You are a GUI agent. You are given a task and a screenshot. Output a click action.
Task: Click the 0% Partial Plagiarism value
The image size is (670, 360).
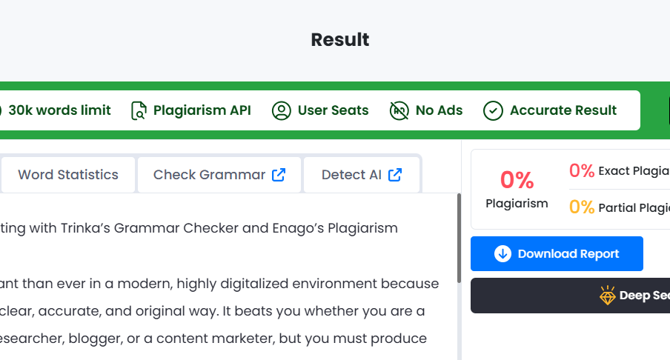pos(582,208)
